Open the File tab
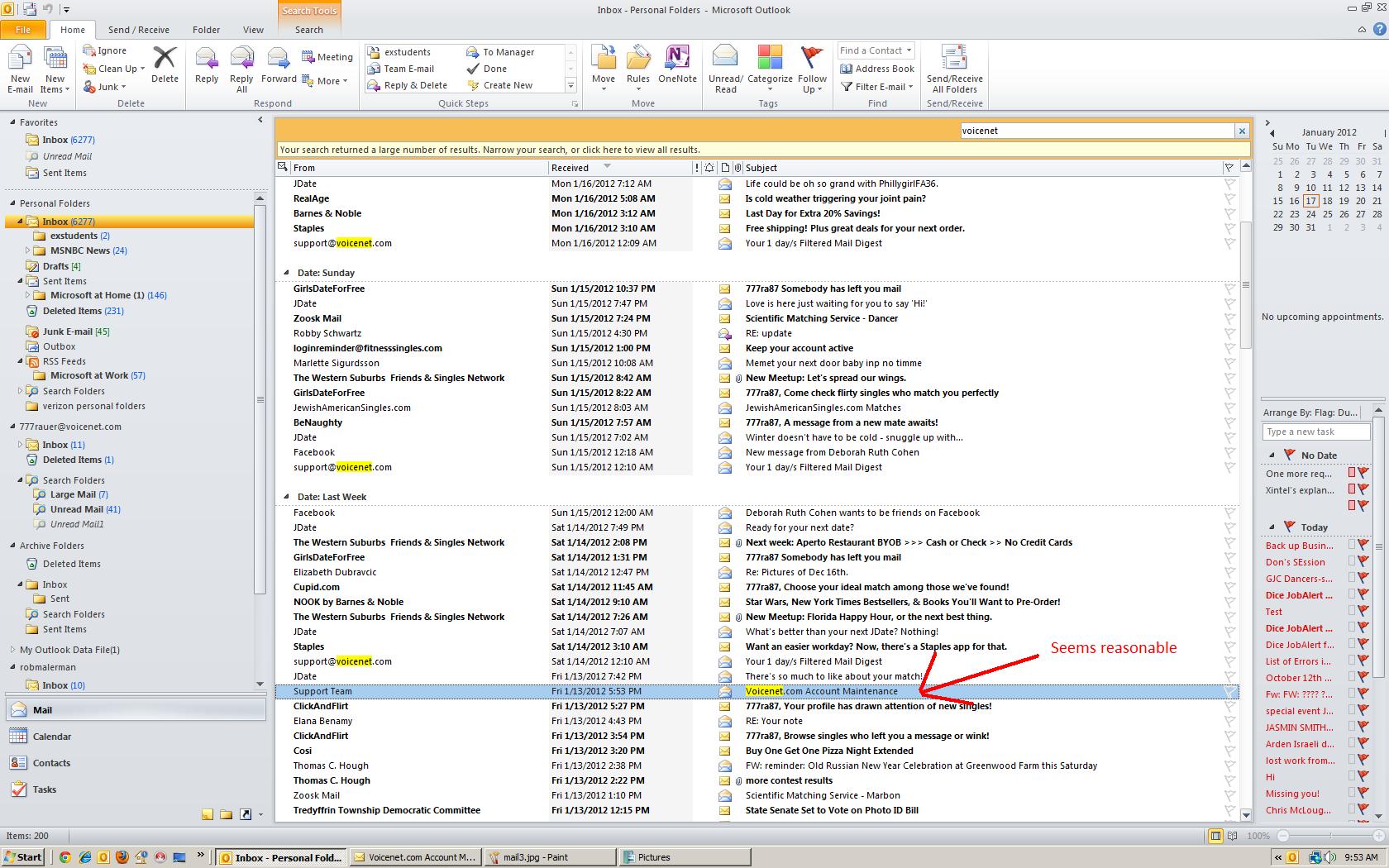The width and height of the screenshot is (1389, 868). pos(23,30)
